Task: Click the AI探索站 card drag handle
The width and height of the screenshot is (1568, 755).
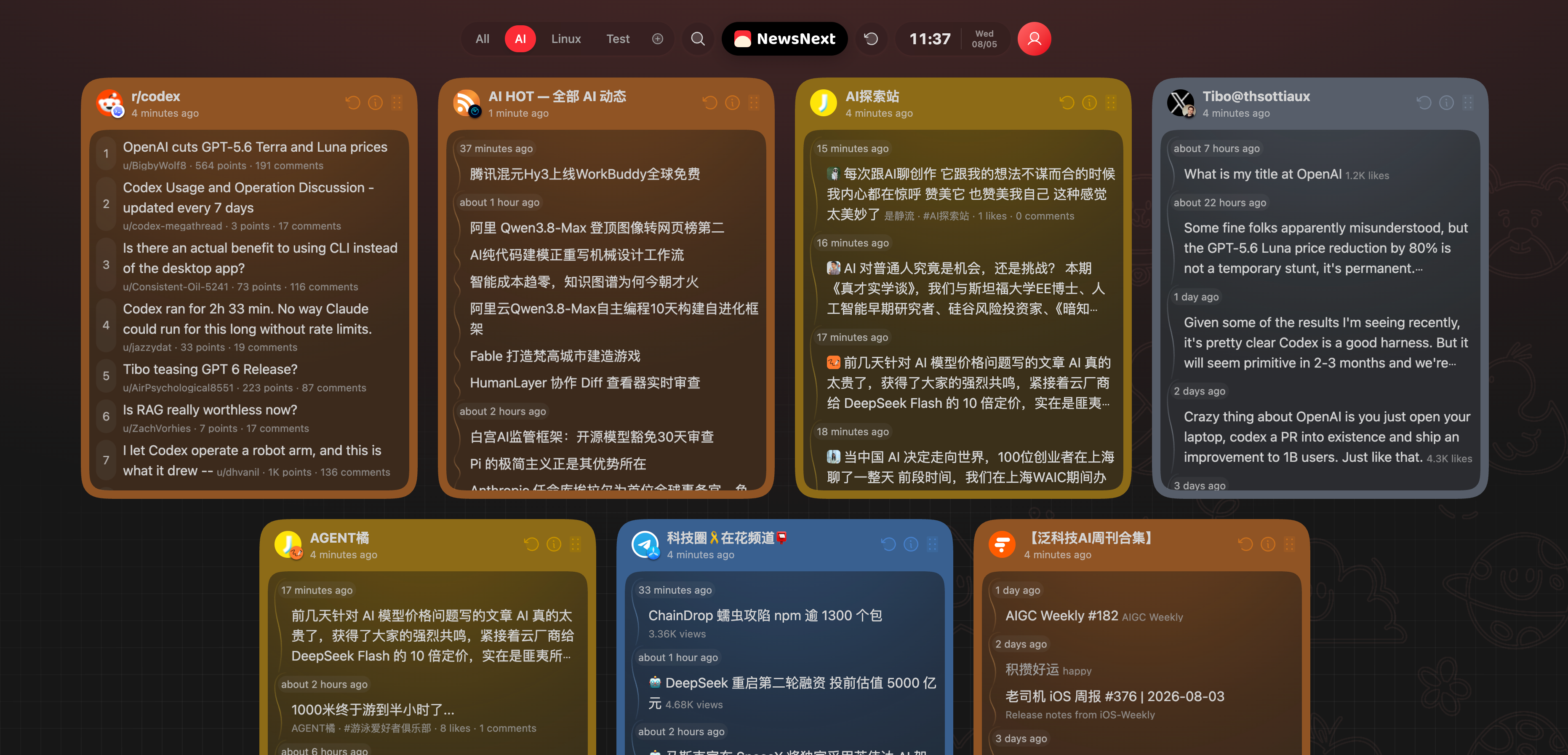Action: (1111, 103)
